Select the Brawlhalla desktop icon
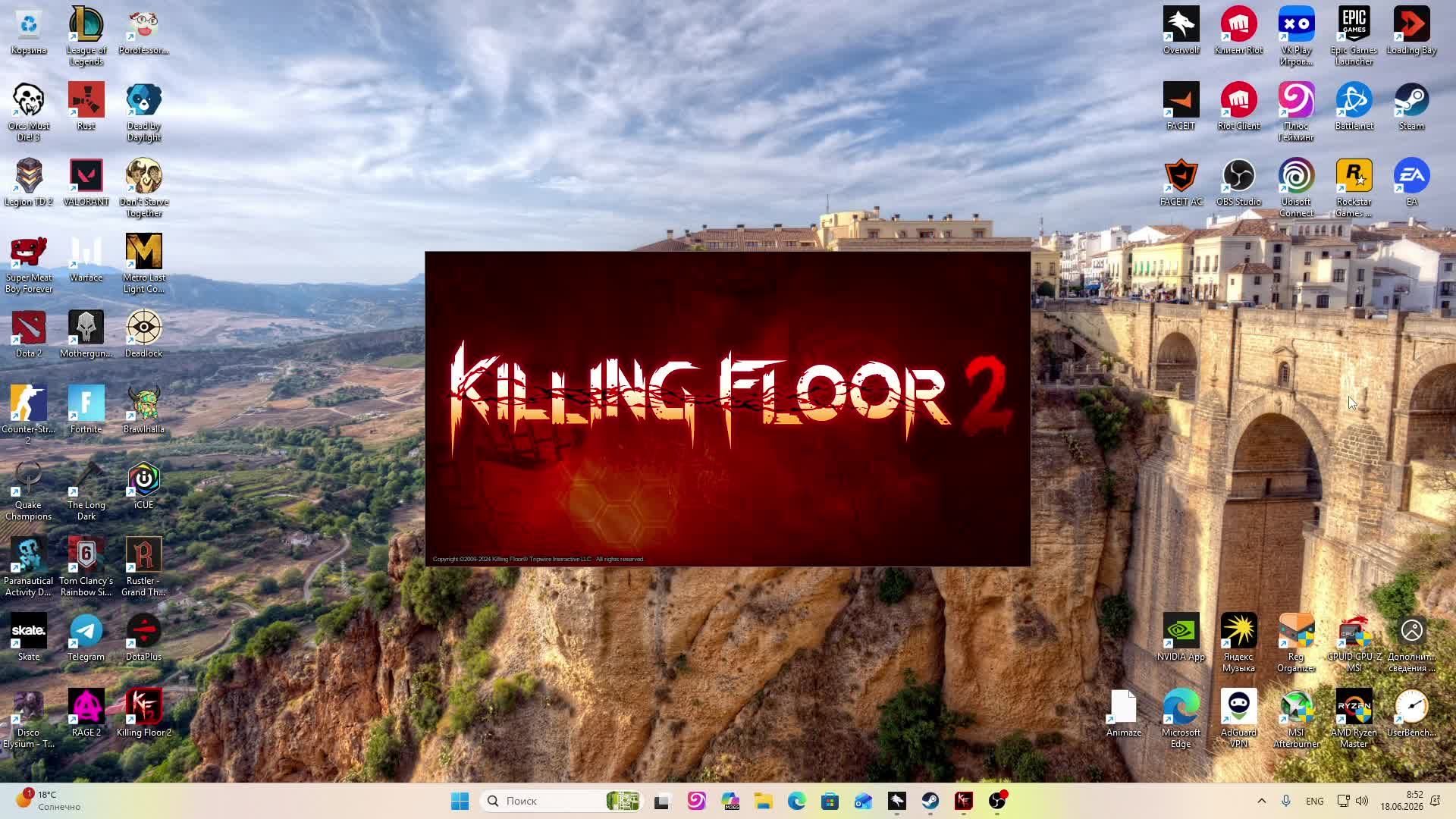The image size is (1456, 819). tap(143, 409)
